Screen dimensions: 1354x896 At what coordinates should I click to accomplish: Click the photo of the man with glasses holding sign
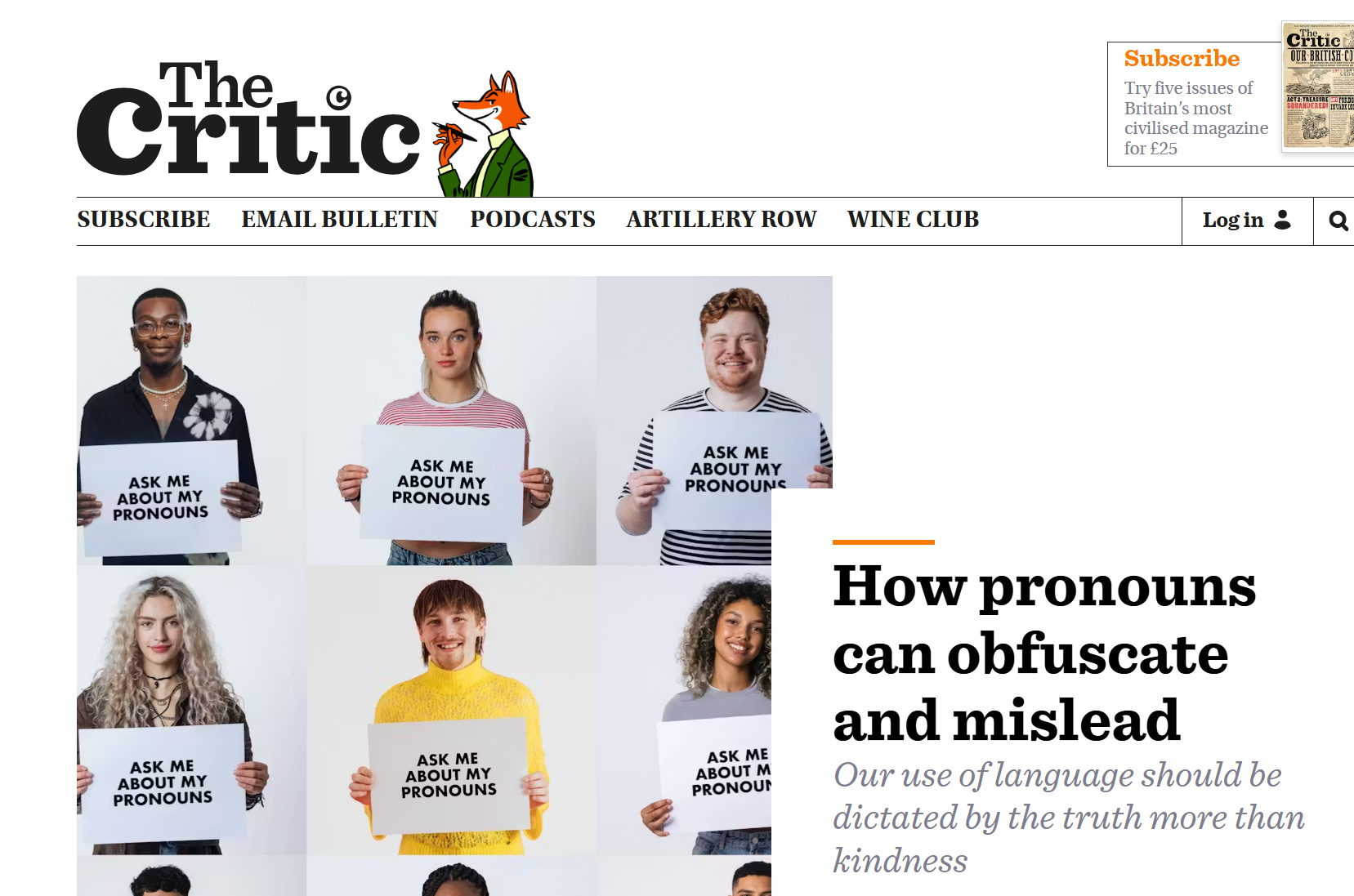point(192,421)
